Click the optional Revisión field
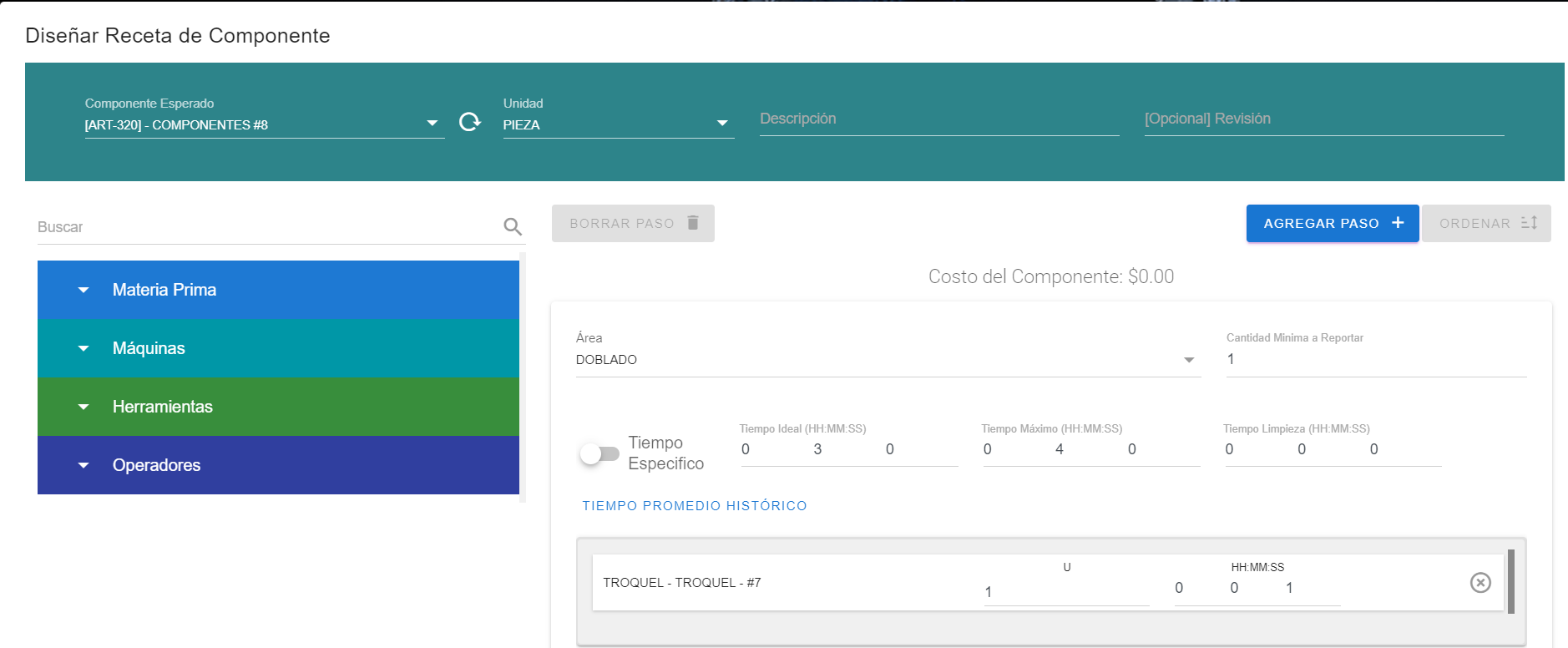Screen dimensions: 1568x648 point(1323,119)
